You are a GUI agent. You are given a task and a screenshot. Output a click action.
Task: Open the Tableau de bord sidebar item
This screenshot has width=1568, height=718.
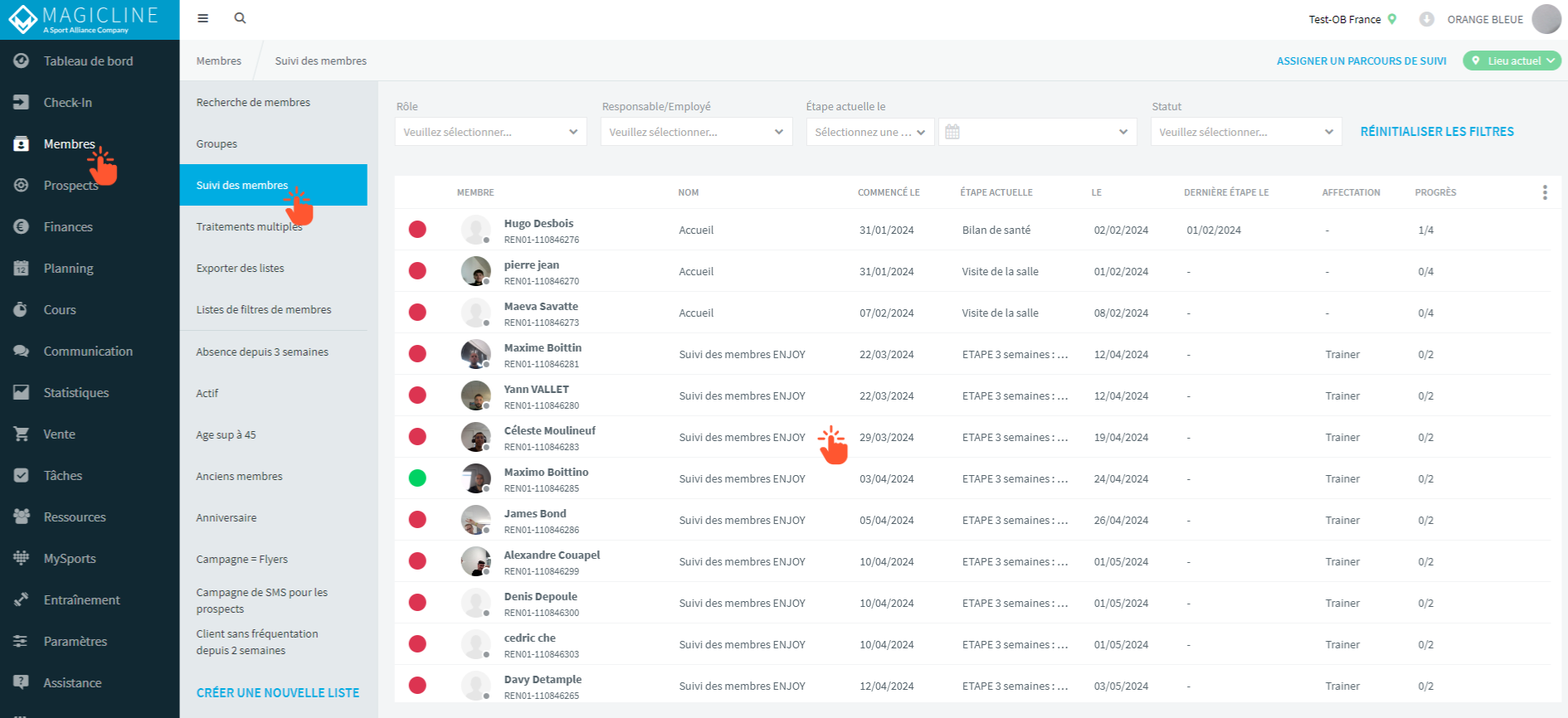tap(89, 61)
